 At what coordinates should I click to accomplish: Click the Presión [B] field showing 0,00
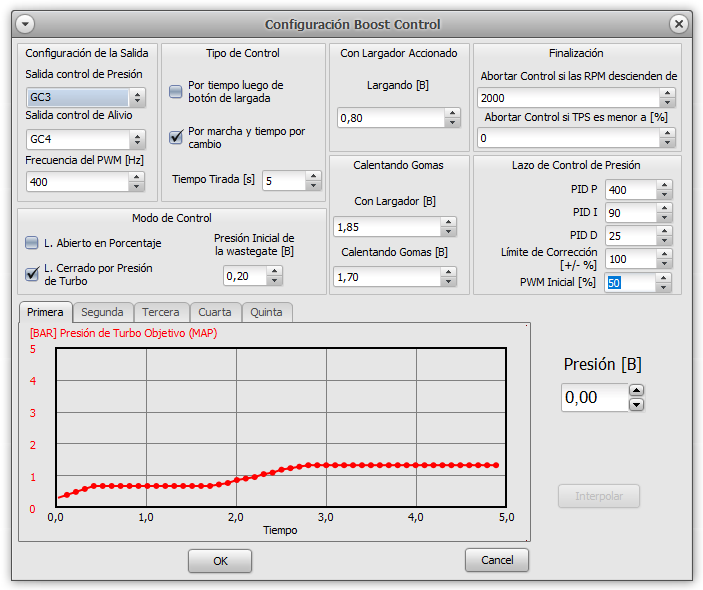click(595, 397)
